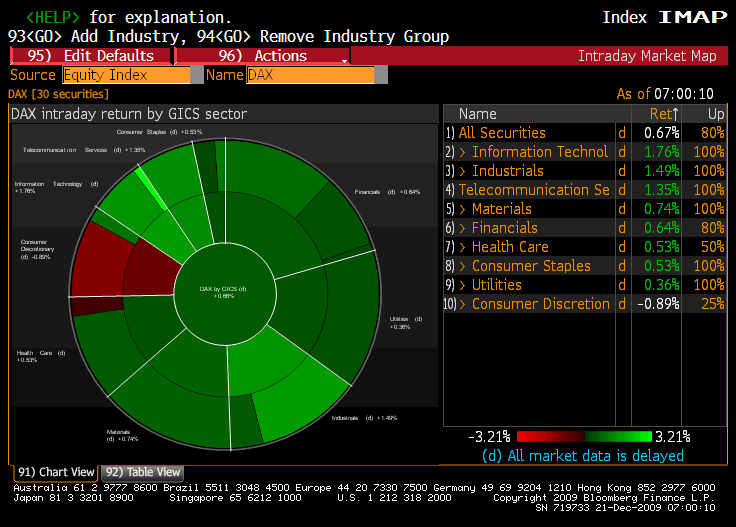Click the DAX by GICS chart center
This screenshot has width=736, height=527.
tap(223, 292)
